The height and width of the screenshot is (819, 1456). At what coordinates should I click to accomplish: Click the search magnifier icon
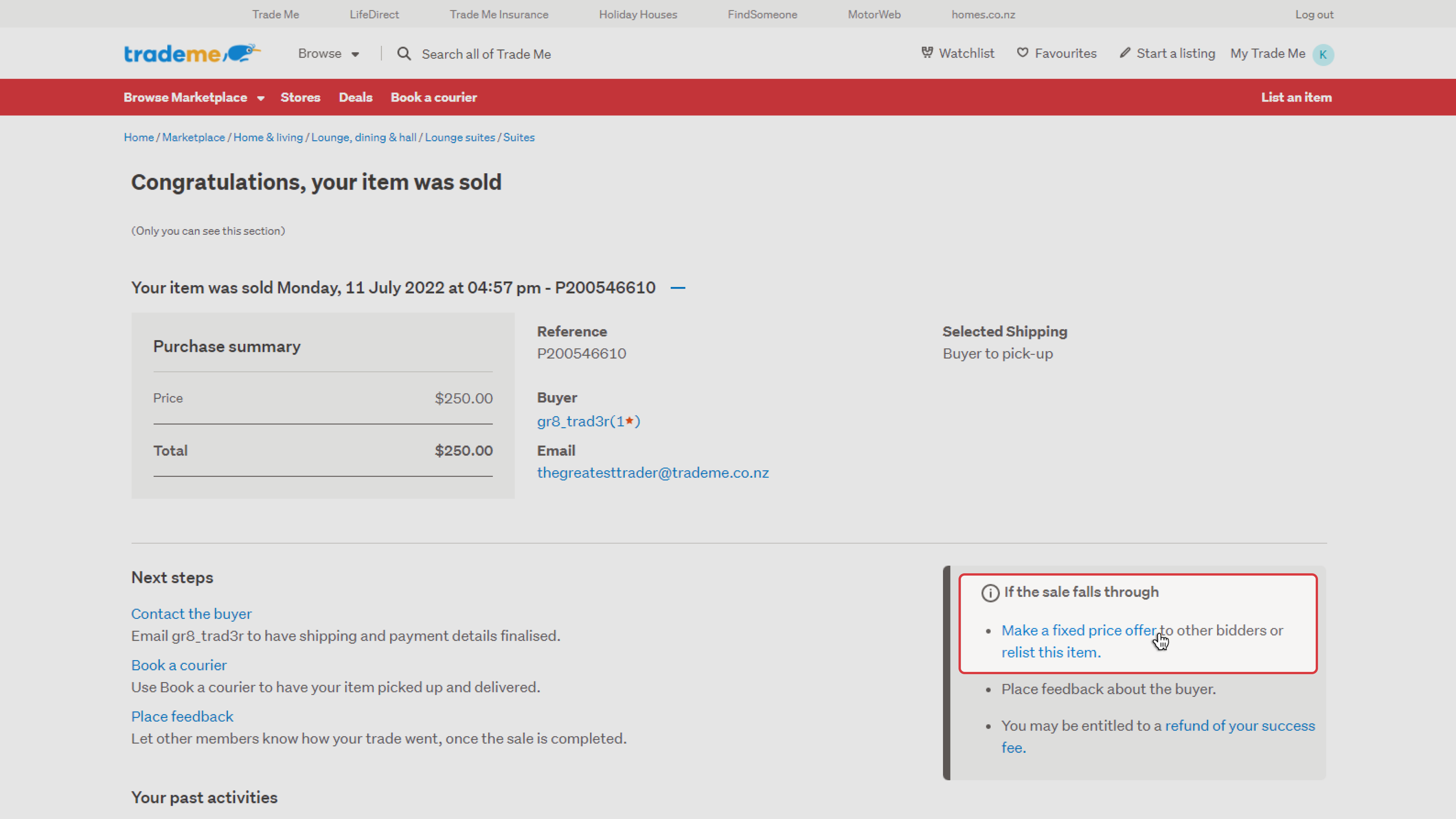click(403, 54)
